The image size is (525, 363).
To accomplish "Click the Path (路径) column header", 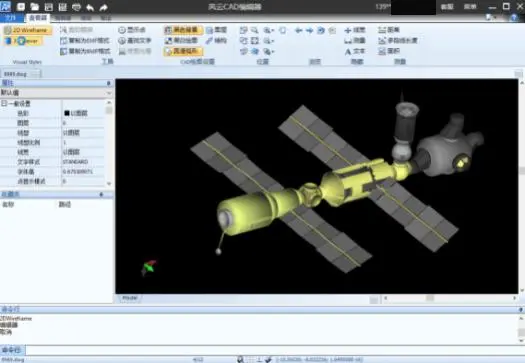I will tap(65, 204).
